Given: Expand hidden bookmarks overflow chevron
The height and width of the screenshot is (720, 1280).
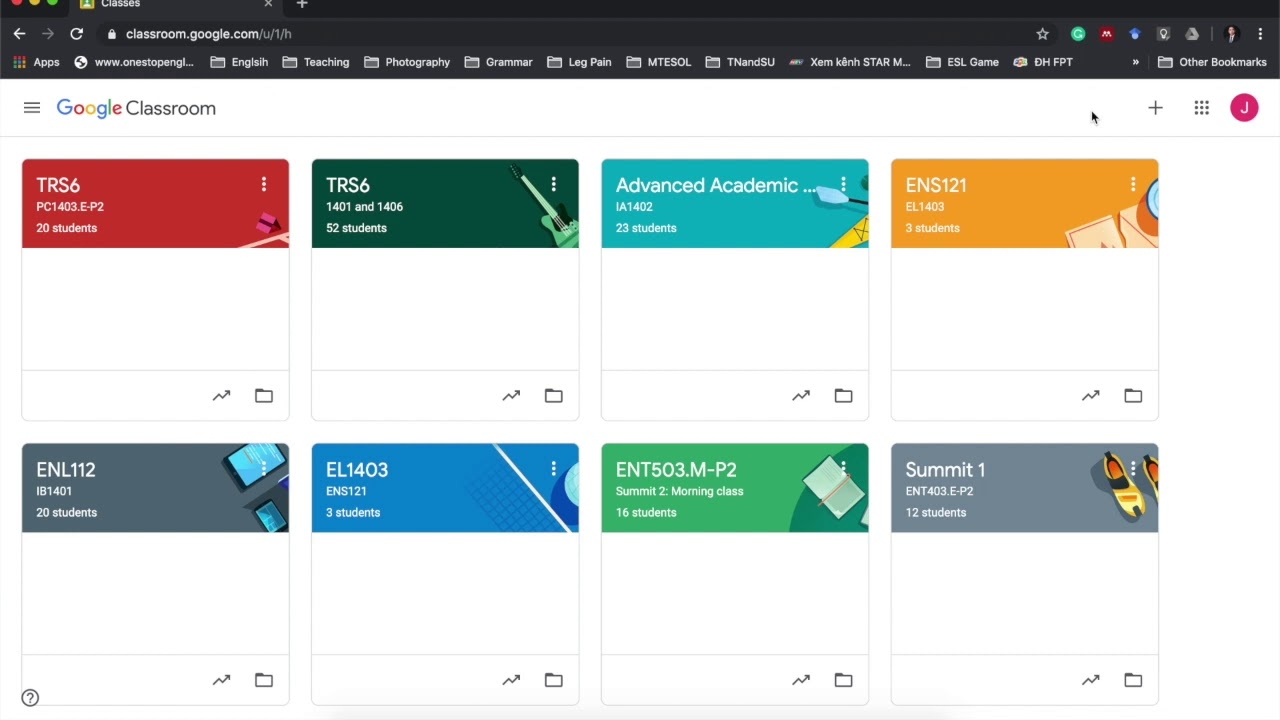Looking at the screenshot, I should [1135, 62].
